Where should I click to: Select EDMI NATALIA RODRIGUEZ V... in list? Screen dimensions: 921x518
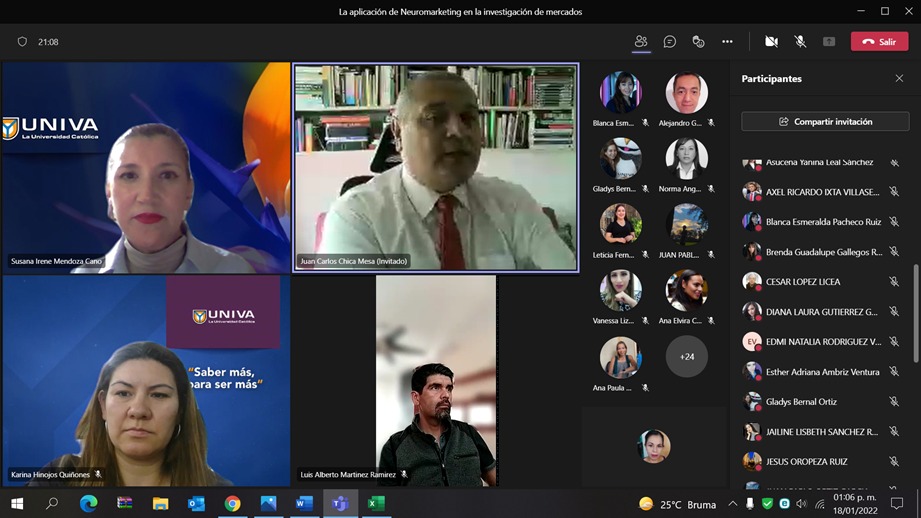[x=822, y=341]
